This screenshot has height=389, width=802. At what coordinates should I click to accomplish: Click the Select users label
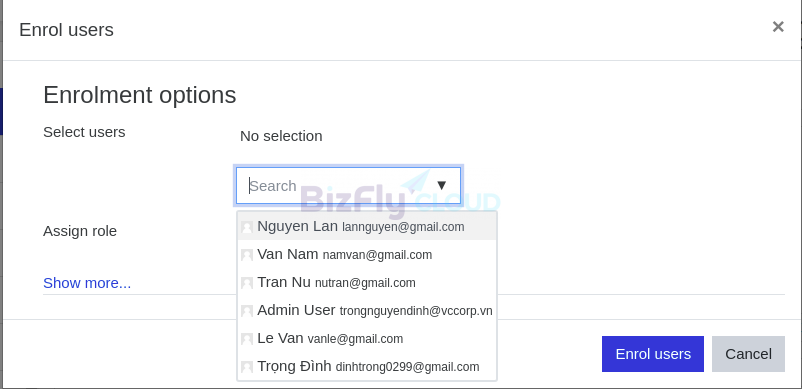coord(84,132)
